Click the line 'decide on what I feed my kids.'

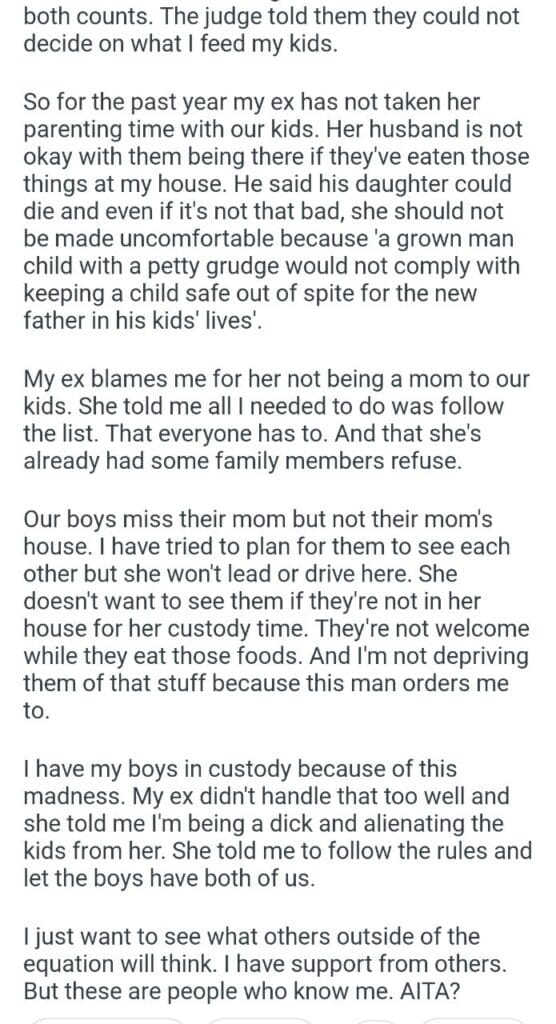pos(181,43)
